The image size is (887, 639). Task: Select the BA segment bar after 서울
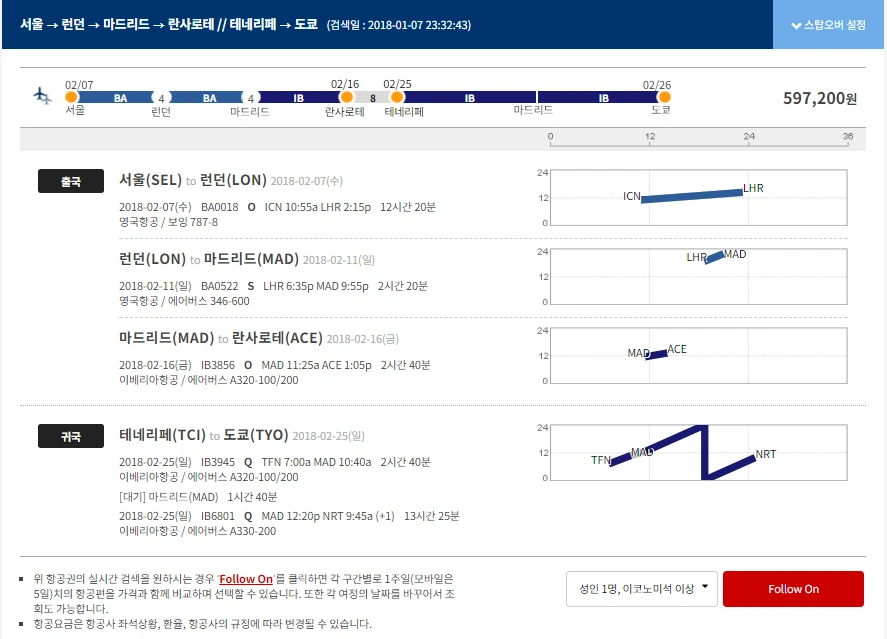pyautogui.click(x=120, y=97)
